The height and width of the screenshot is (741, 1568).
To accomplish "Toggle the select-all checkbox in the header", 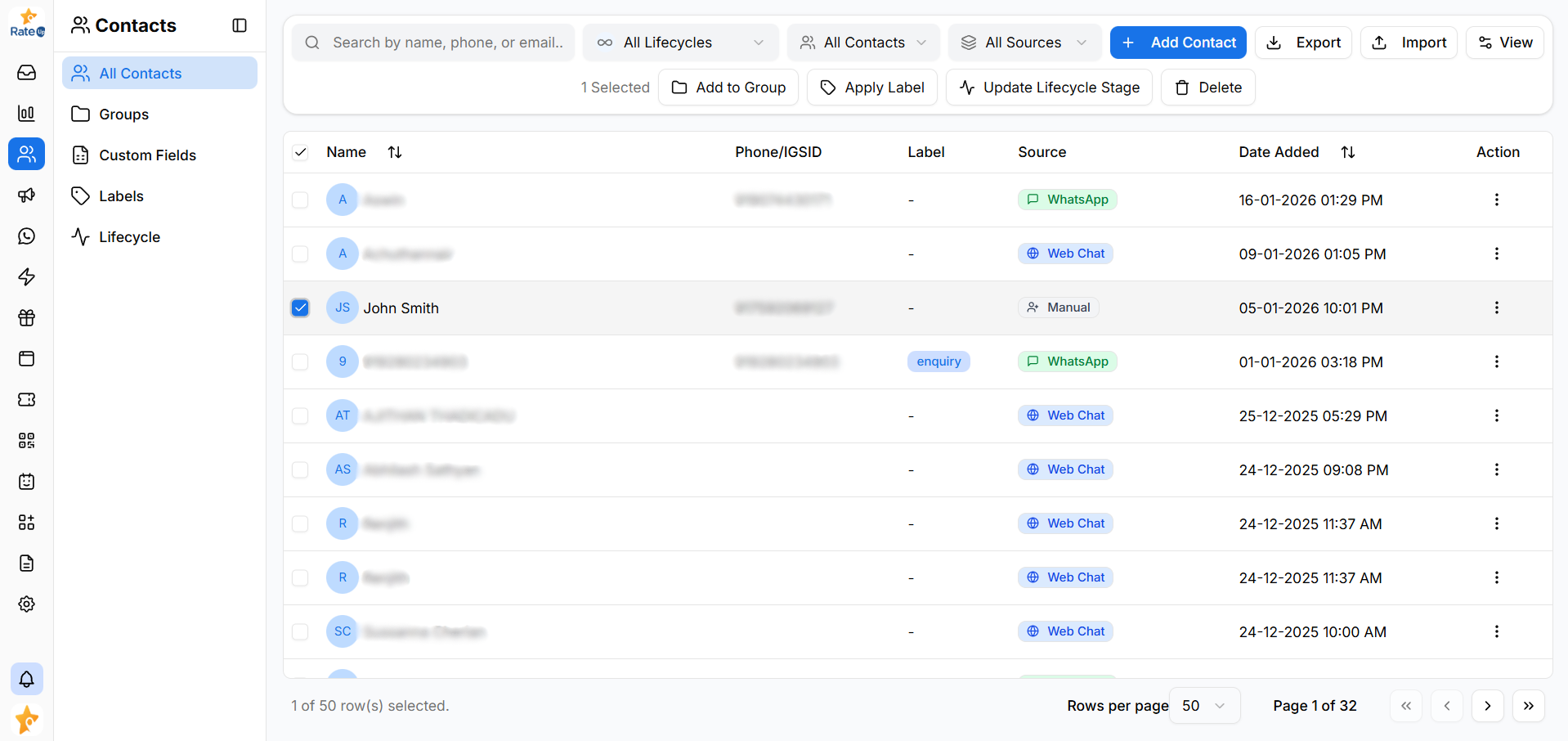I will (x=300, y=152).
